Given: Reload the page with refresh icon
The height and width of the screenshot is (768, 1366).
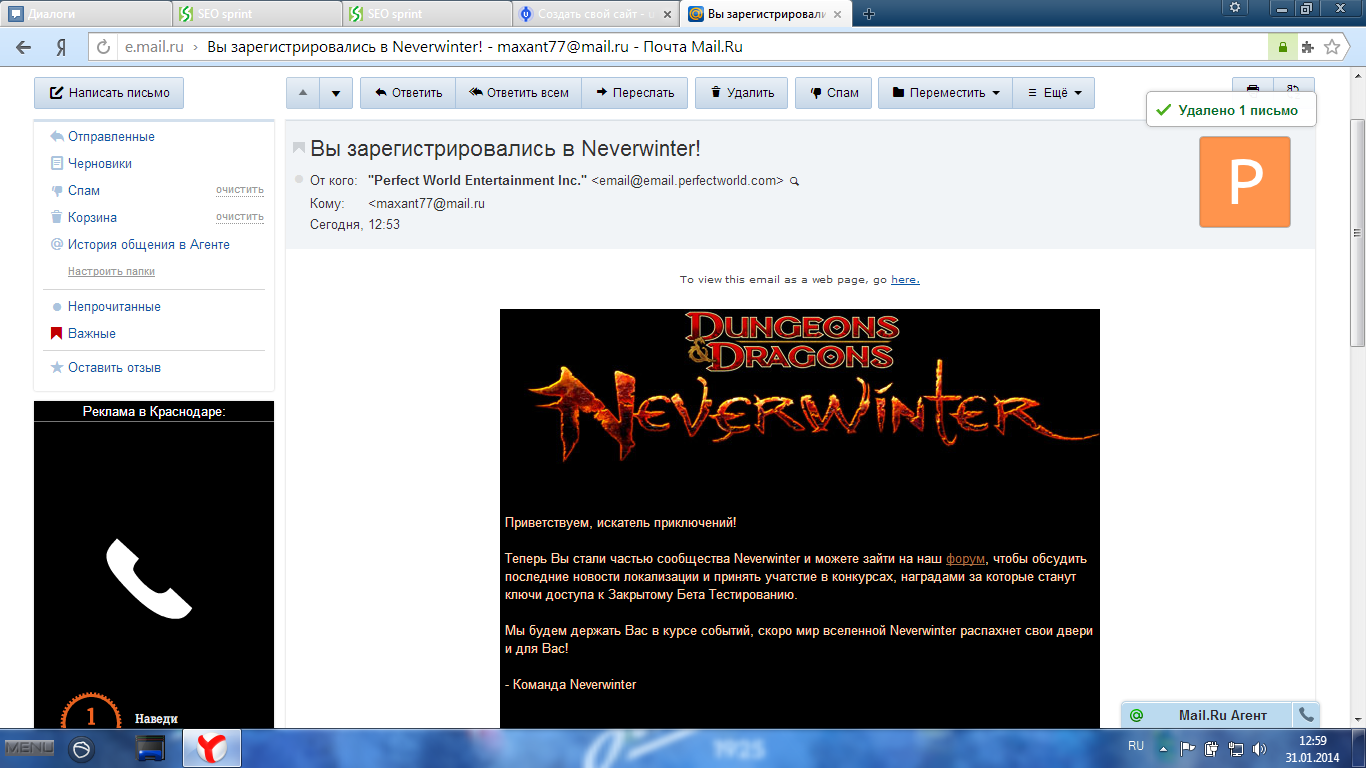Looking at the screenshot, I should click(103, 47).
